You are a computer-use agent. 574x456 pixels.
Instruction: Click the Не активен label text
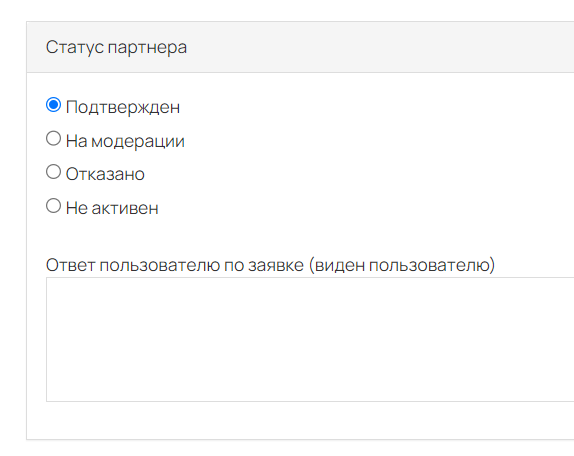pyautogui.click(x=112, y=208)
